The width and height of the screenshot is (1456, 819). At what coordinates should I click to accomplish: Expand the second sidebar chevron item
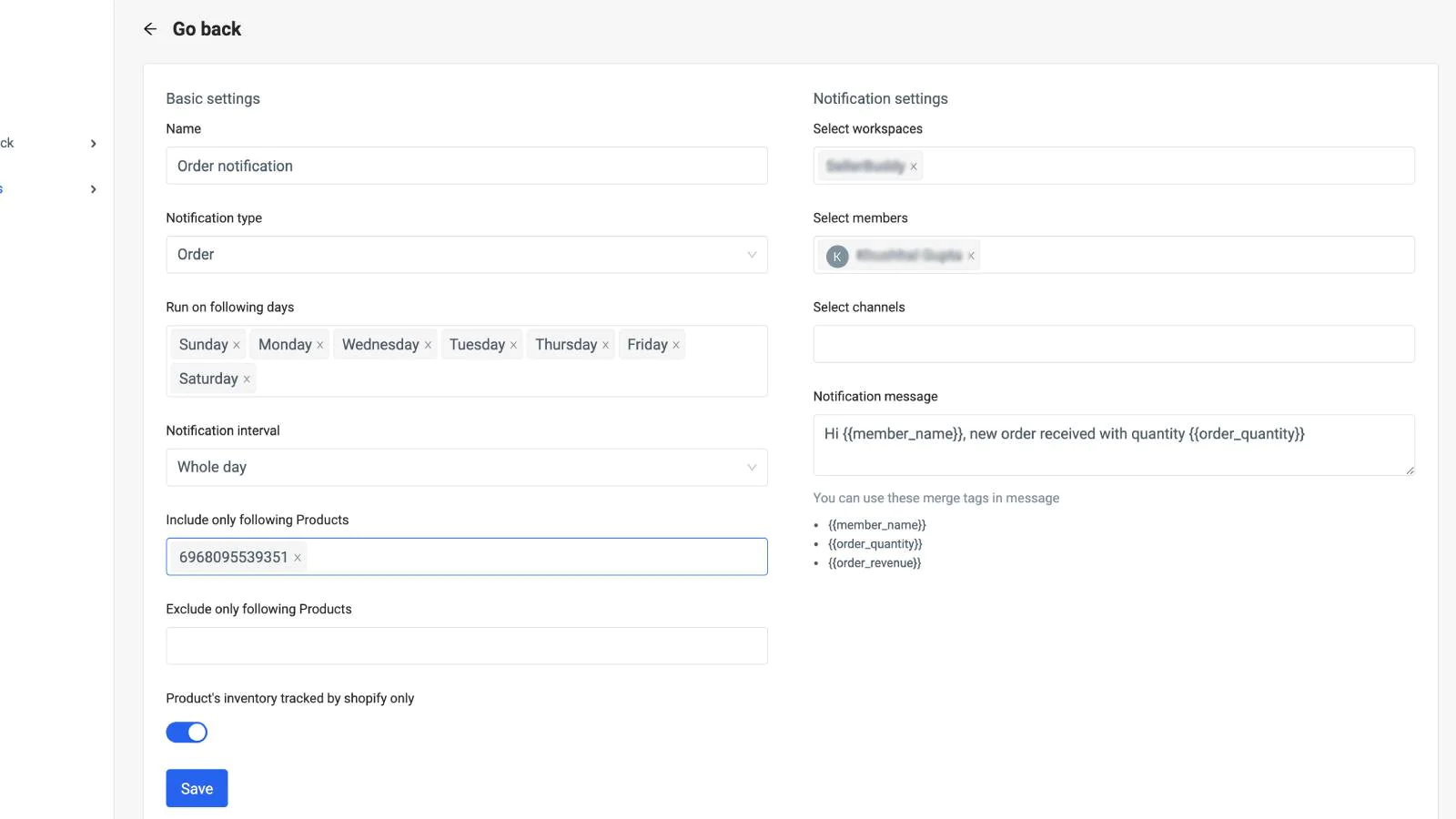(x=93, y=189)
